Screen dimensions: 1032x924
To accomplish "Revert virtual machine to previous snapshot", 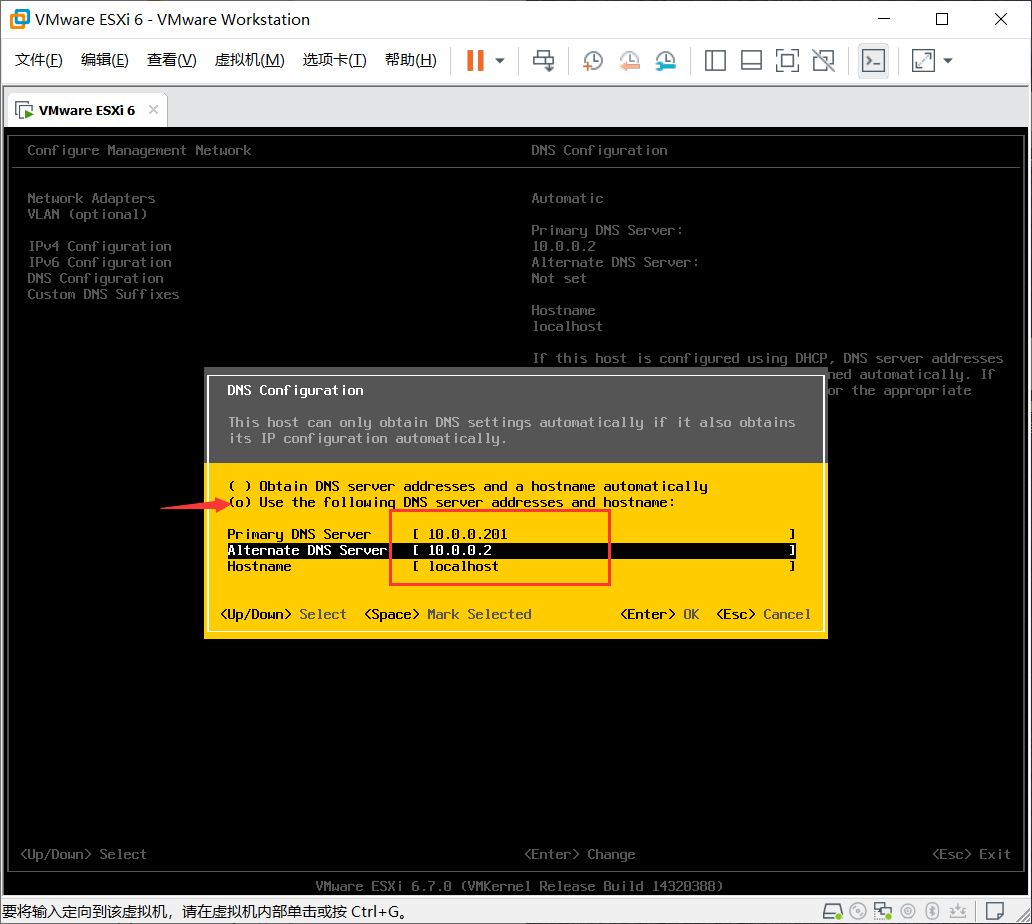I will pyautogui.click(x=629, y=61).
